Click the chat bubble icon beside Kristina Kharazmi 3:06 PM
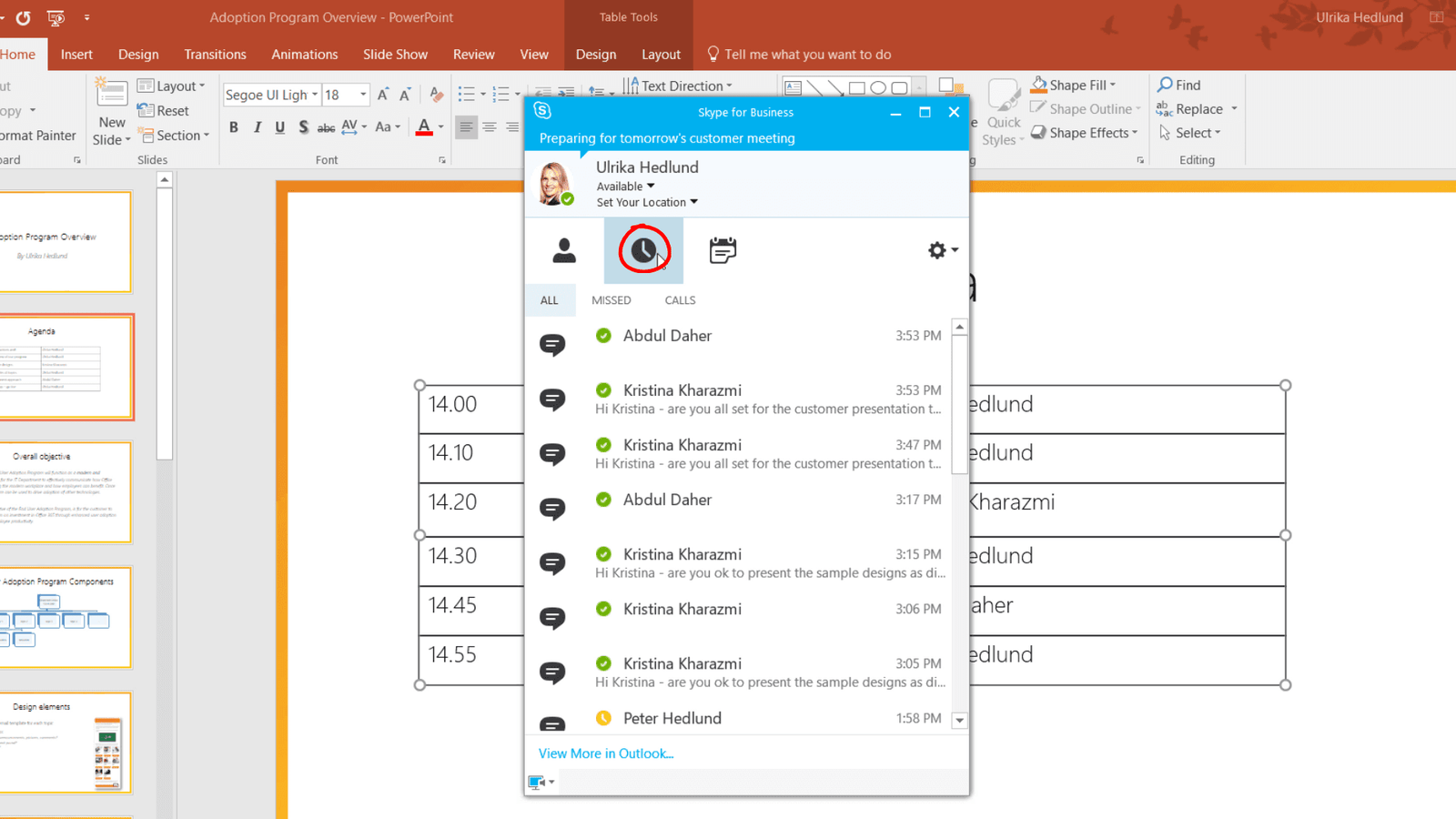The width and height of the screenshot is (1456, 819). pyautogui.click(x=552, y=617)
